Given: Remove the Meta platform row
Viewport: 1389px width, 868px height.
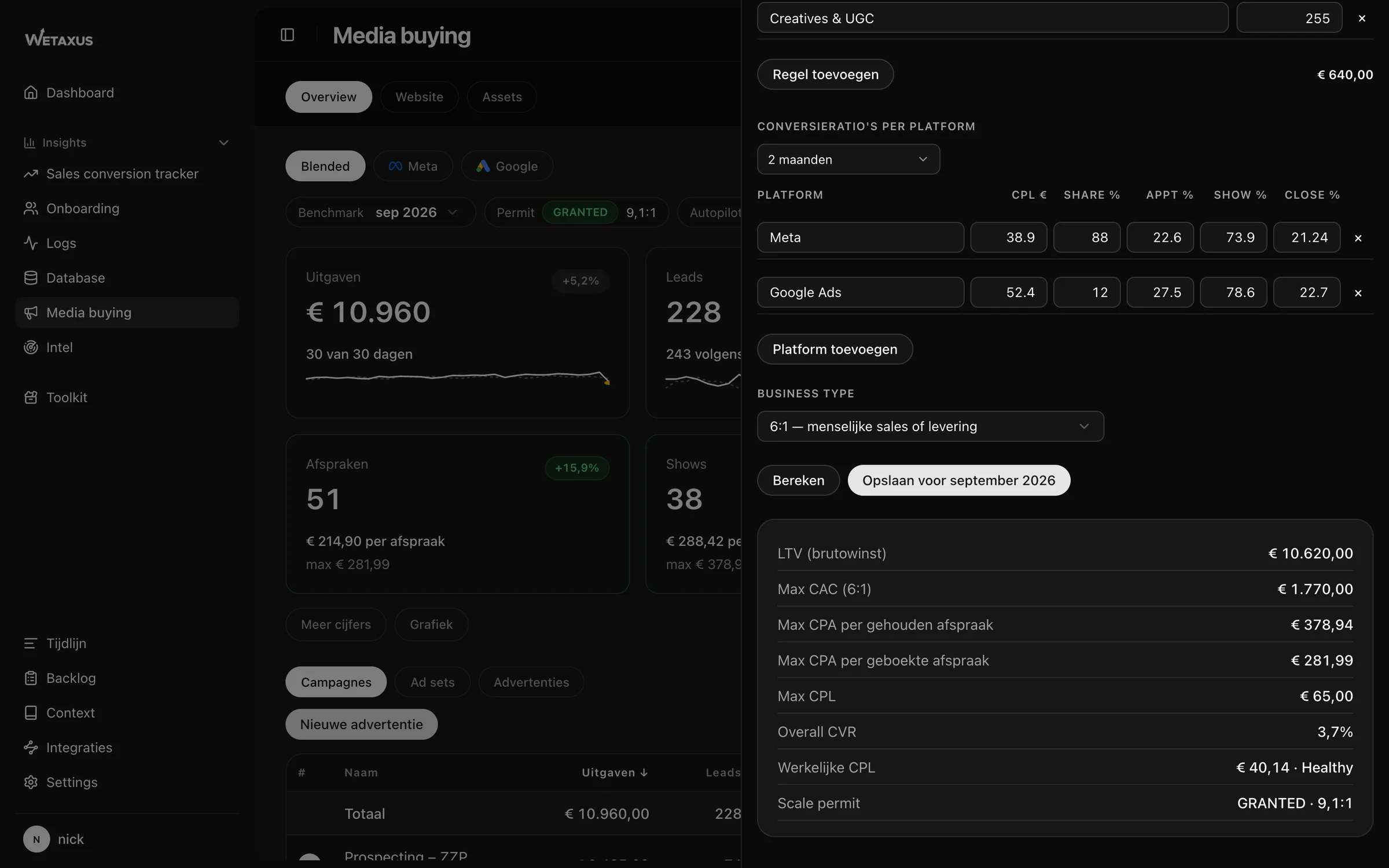Looking at the screenshot, I should (x=1358, y=238).
